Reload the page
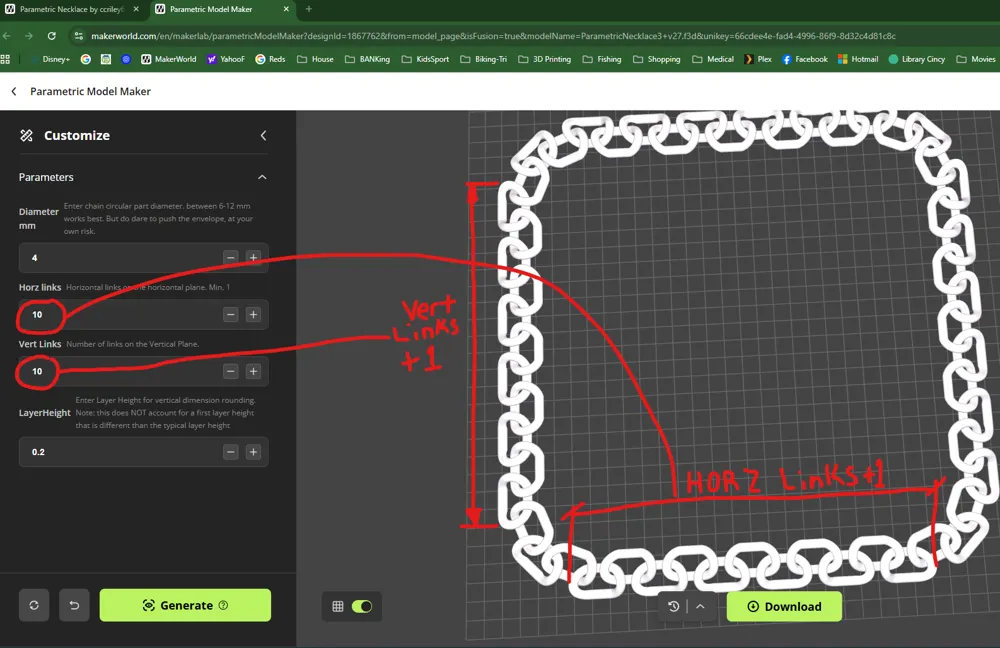Image resolution: width=1000 pixels, height=648 pixels. [52, 36]
